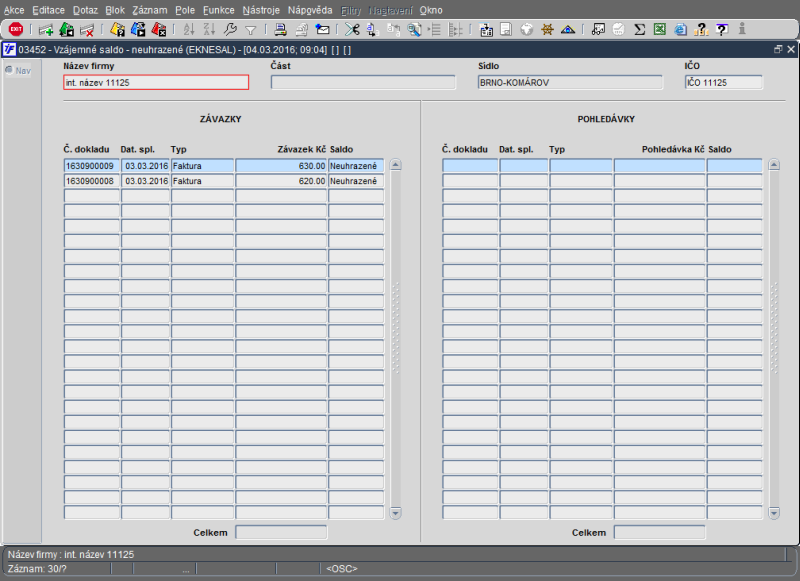
Task: Click the Část input field
Action: click(363, 83)
